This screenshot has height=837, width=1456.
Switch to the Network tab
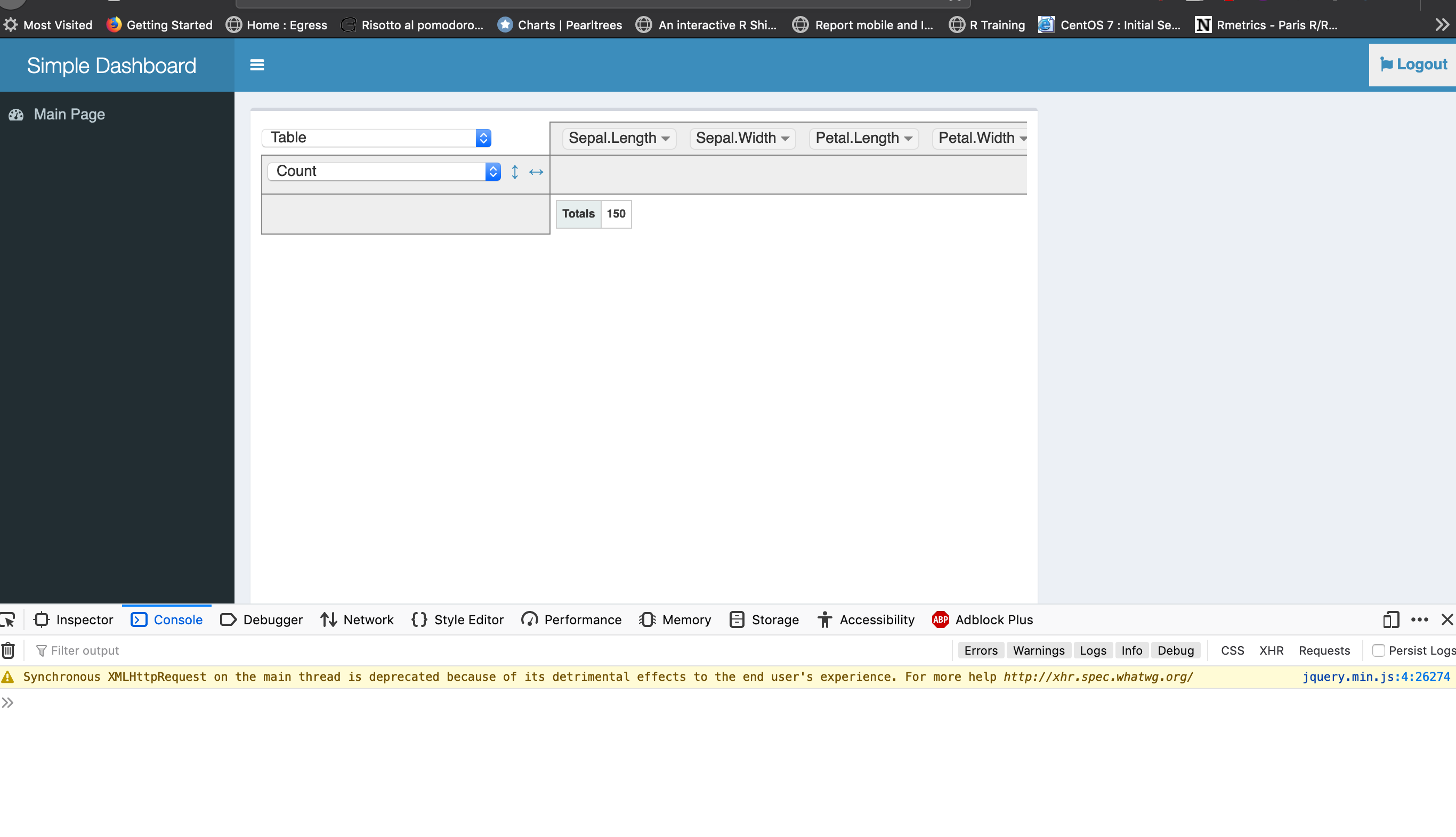(358, 619)
